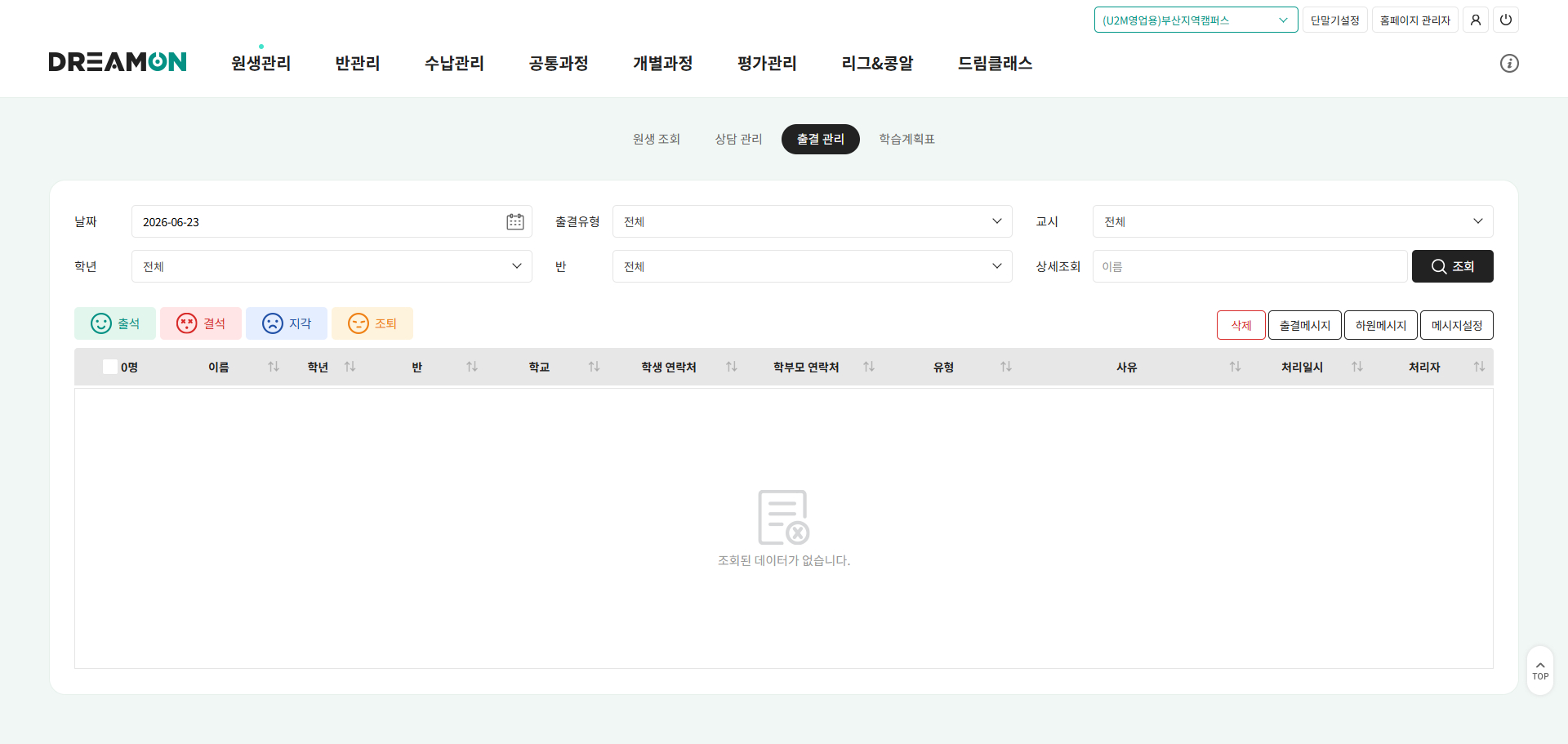The width and height of the screenshot is (1568, 744).
Task: Expand the 반 filter dropdown
Action: (x=812, y=266)
